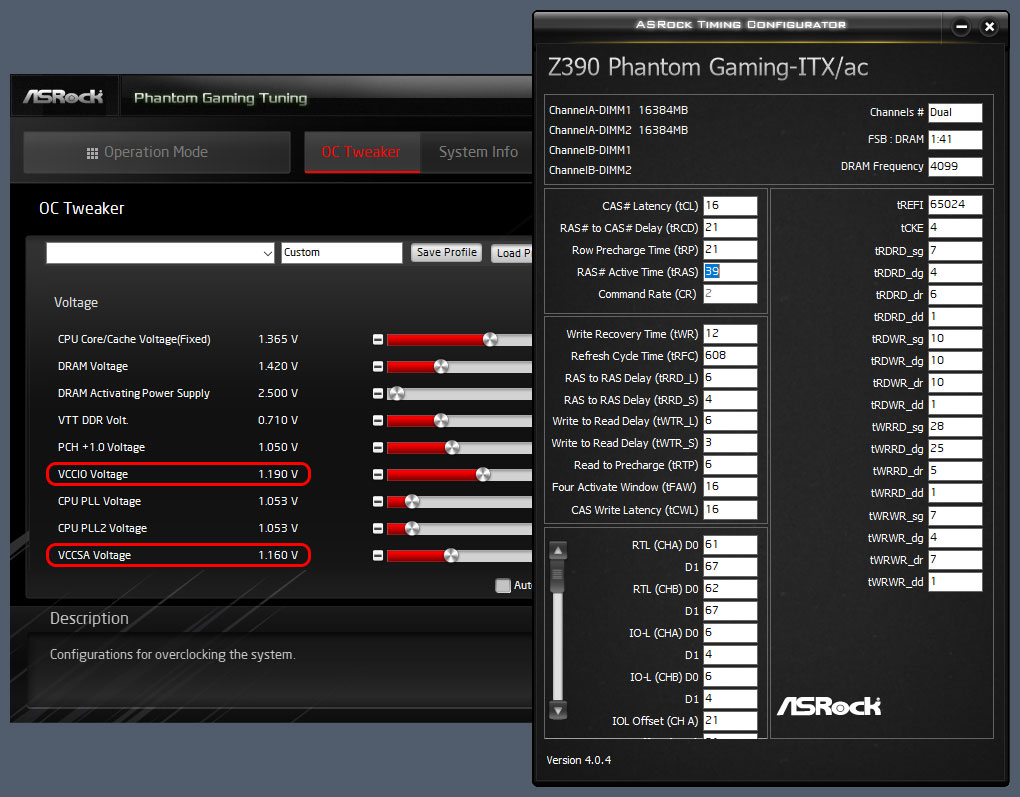The image size is (1020, 797).
Task: Click Save Profile button
Action: point(446,252)
